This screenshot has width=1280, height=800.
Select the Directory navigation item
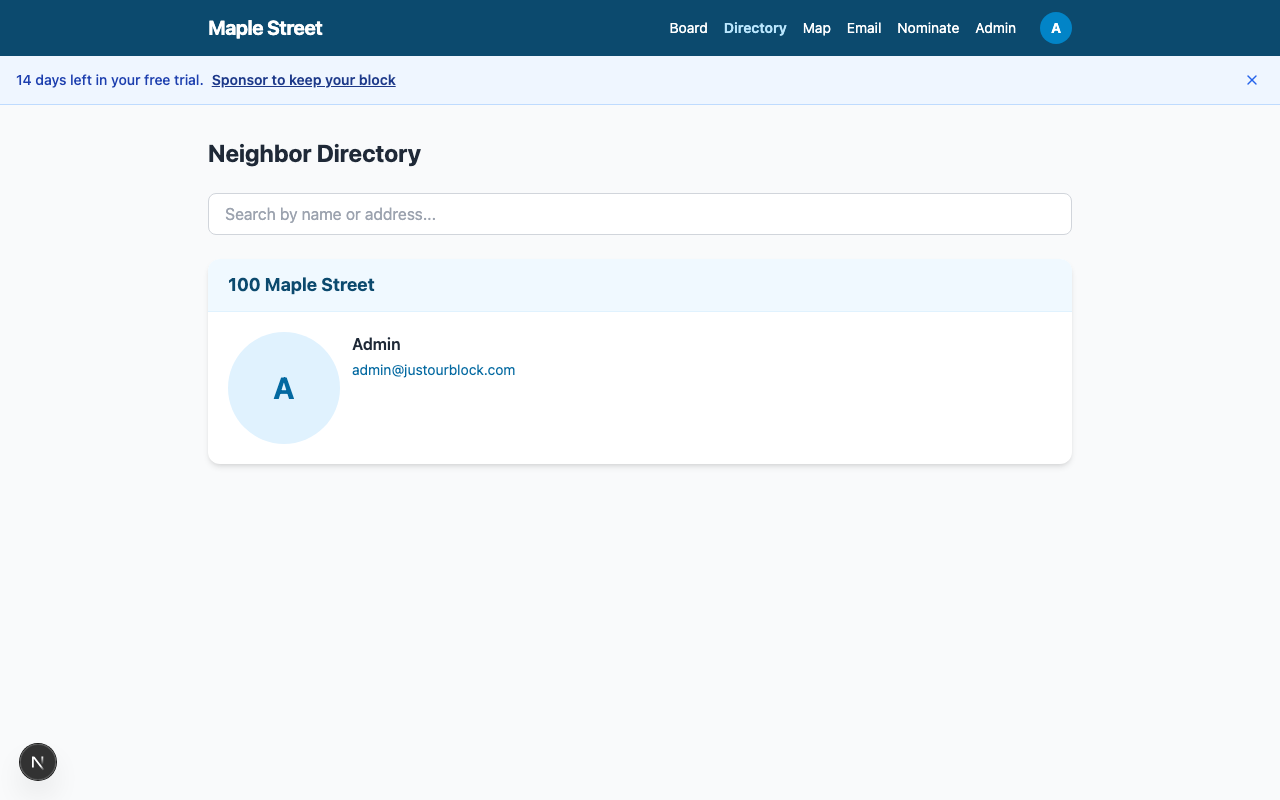pos(755,28)
